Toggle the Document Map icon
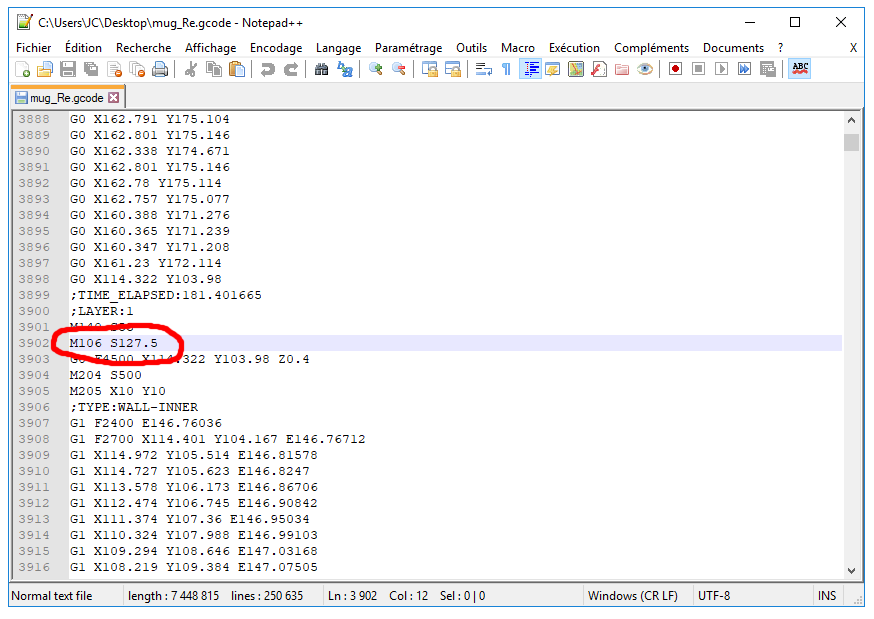Image resolution: width=874 pixels, height=619 pixels. point(576,69)
